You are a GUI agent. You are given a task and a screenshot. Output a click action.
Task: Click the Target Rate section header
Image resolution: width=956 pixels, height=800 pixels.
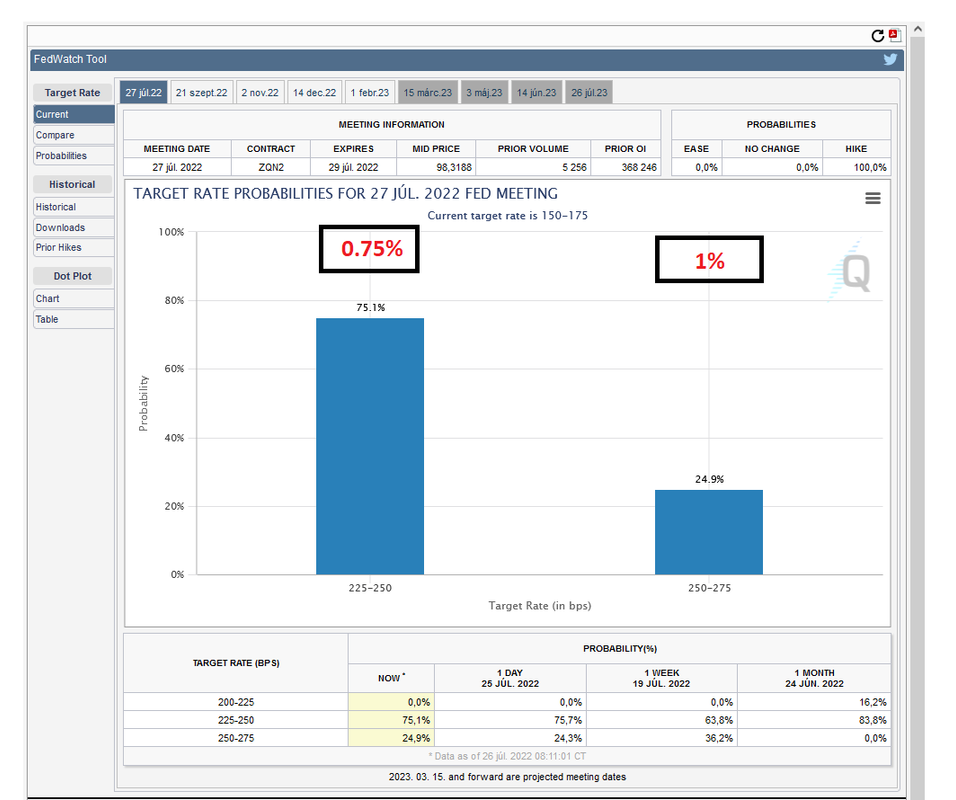pos(72,93)
